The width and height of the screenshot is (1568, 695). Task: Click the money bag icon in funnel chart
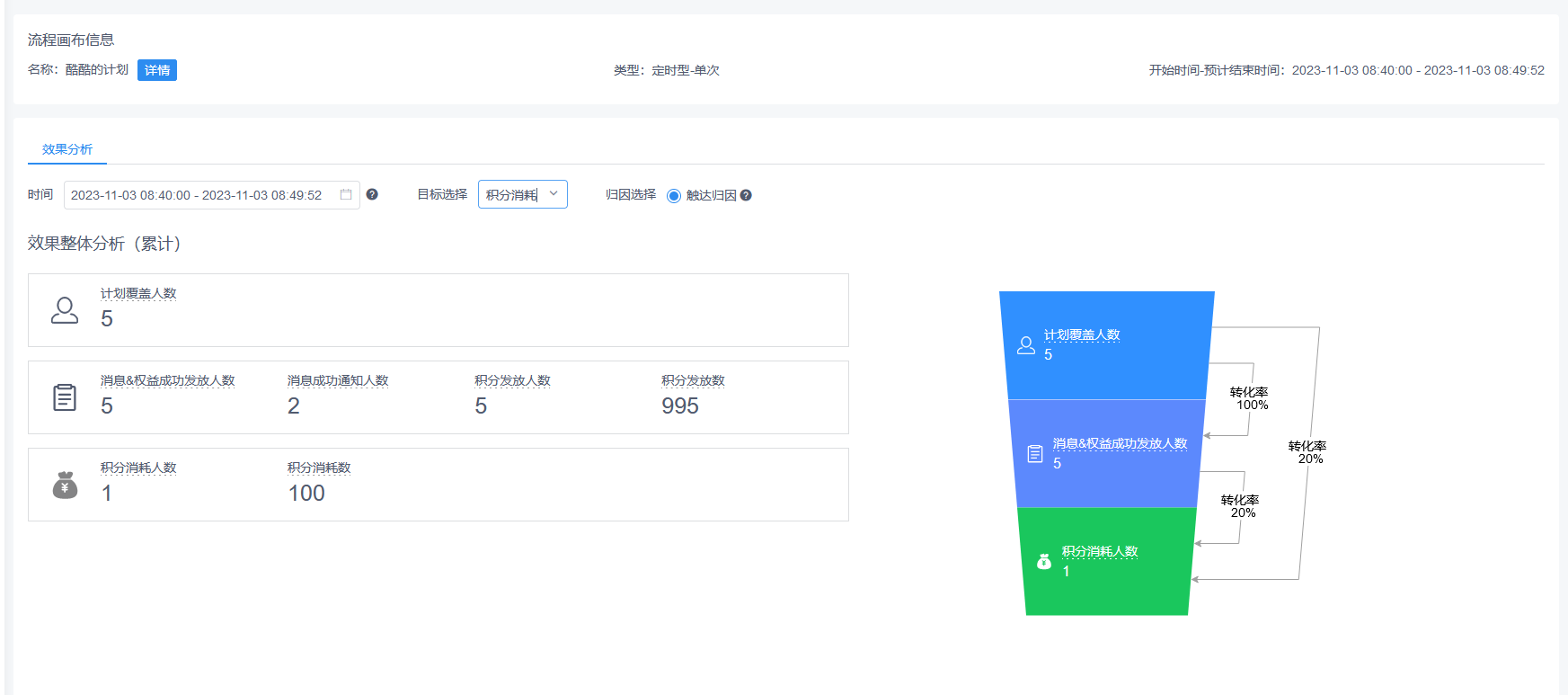coord(1044,562)
